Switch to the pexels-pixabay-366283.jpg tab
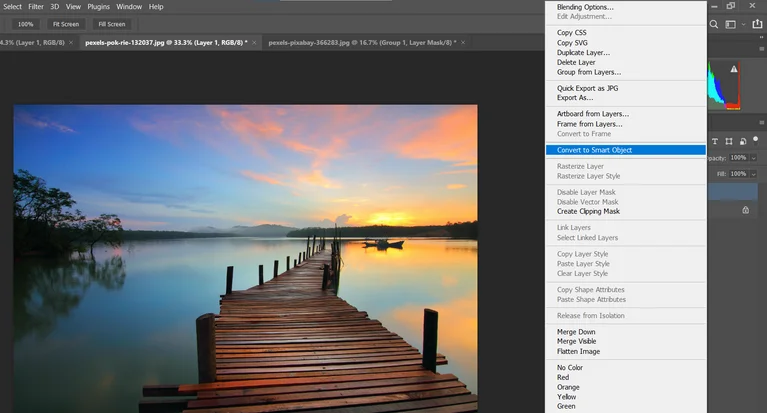The height and width of the screenshot is (413, 767). coord(362,43)
